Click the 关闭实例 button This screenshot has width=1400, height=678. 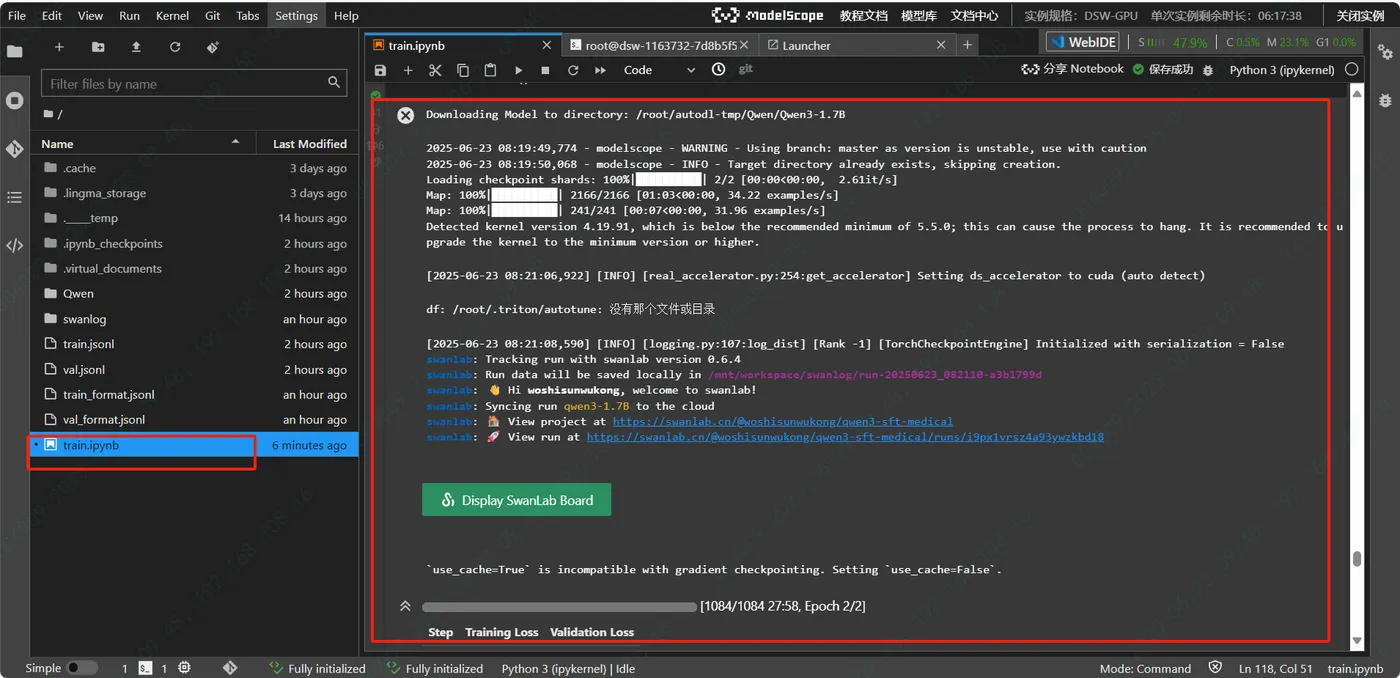click(1360, 16)
